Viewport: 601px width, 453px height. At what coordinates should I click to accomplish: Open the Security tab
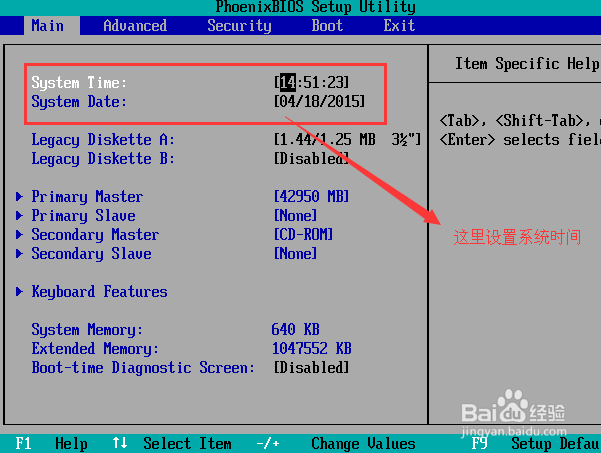tap(239, 26)
